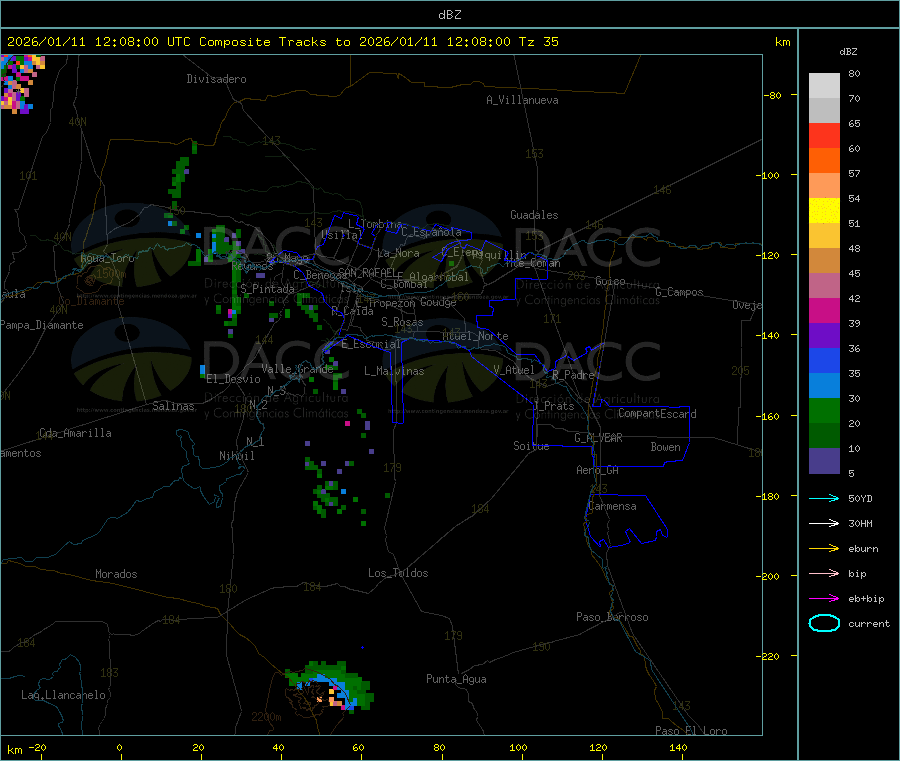Select the R_Padre label
Viewport: 900px width, 761px height.
coord(573,375)
